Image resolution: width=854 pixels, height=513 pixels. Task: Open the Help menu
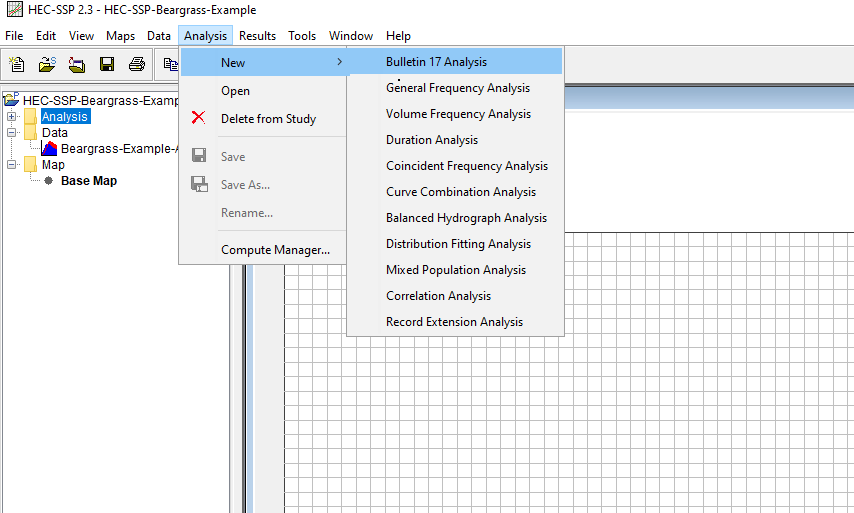(398, 35)
